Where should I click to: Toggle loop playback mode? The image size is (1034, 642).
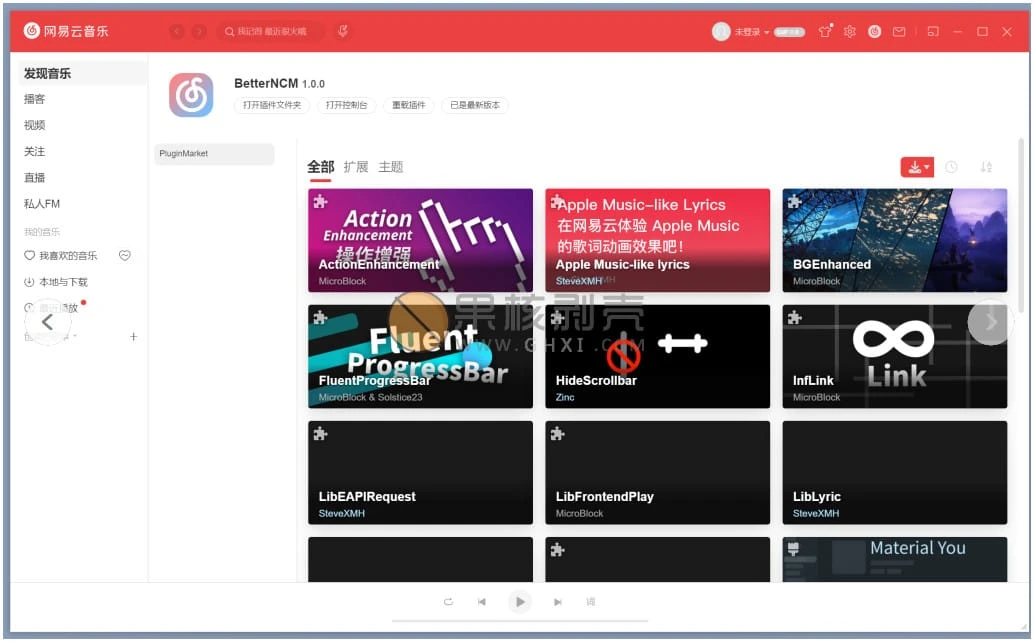coord(448,602)
